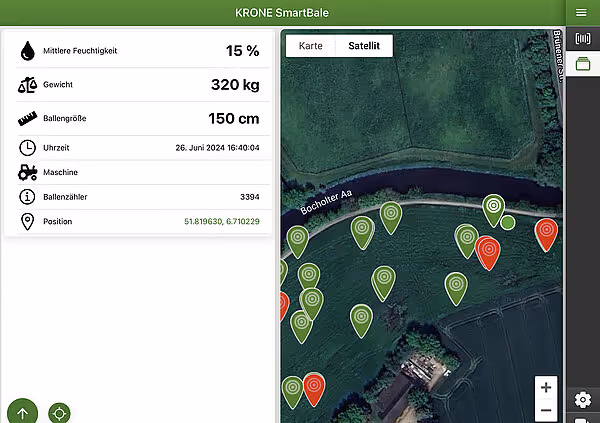Switch the map to Satellit view
This screenshot has width=600, height=423.
click(x=364, y=46)
